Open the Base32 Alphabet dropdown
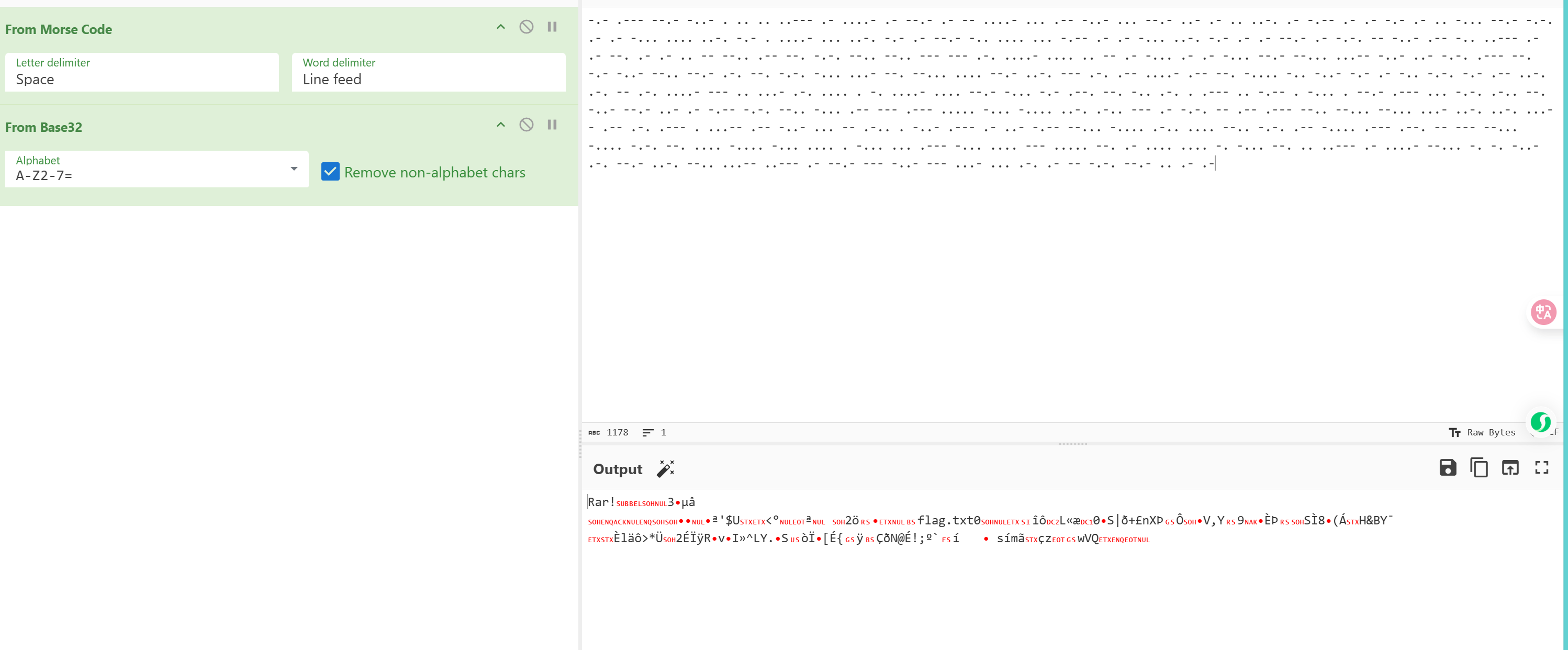The image size is (1568, 650). 157,169
